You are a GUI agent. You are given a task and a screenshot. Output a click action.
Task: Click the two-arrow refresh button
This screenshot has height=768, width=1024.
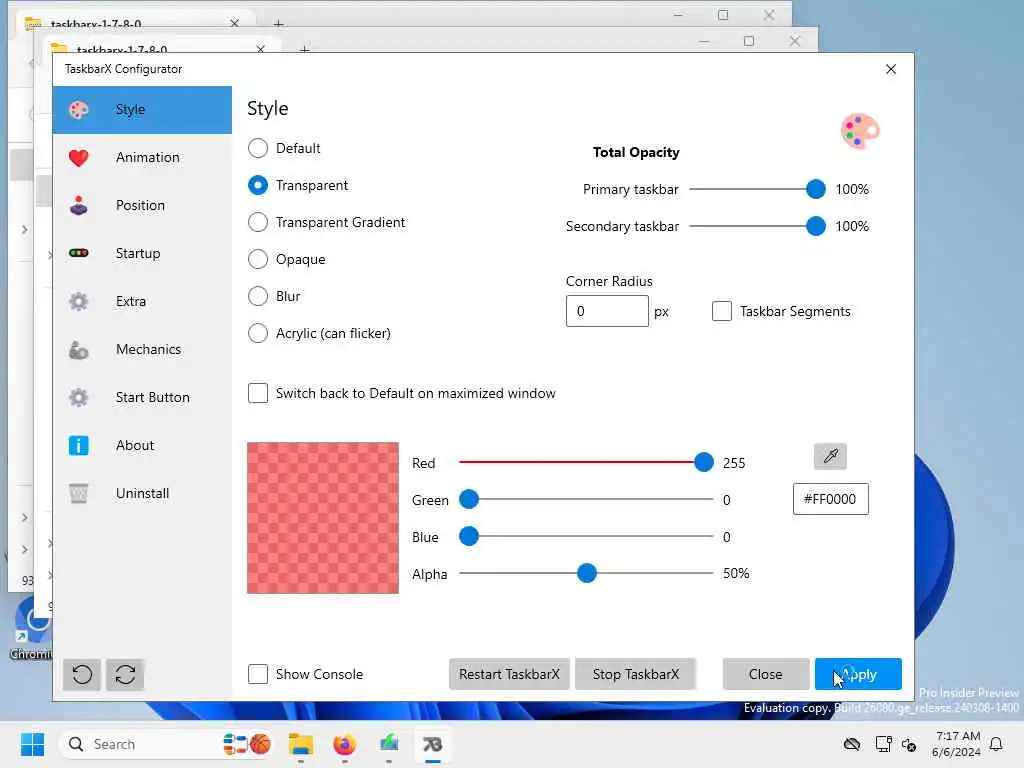125,675
